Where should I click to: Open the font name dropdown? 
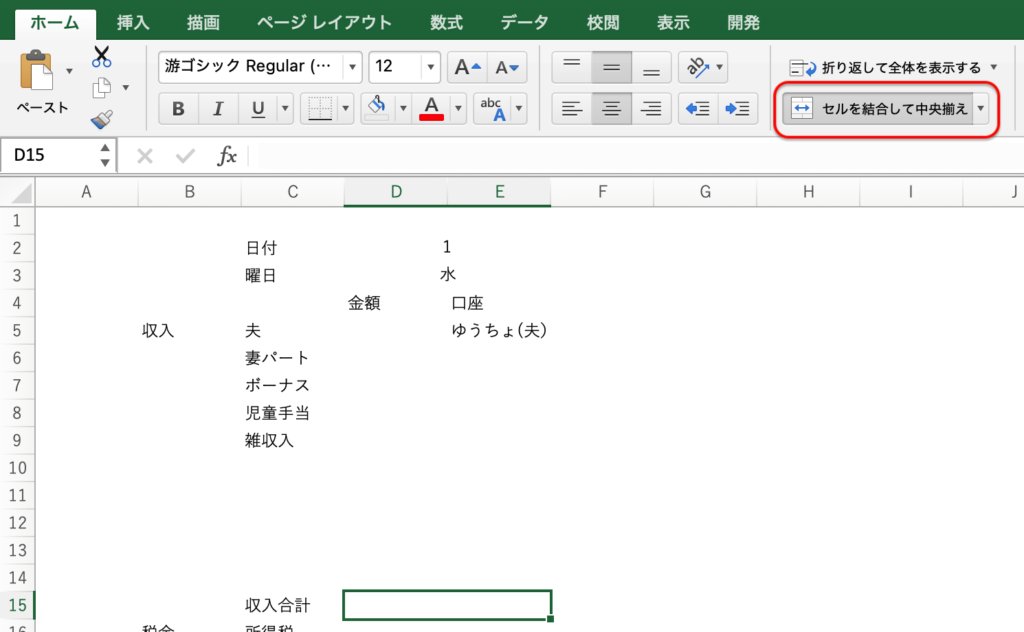[x=352, y=68]
